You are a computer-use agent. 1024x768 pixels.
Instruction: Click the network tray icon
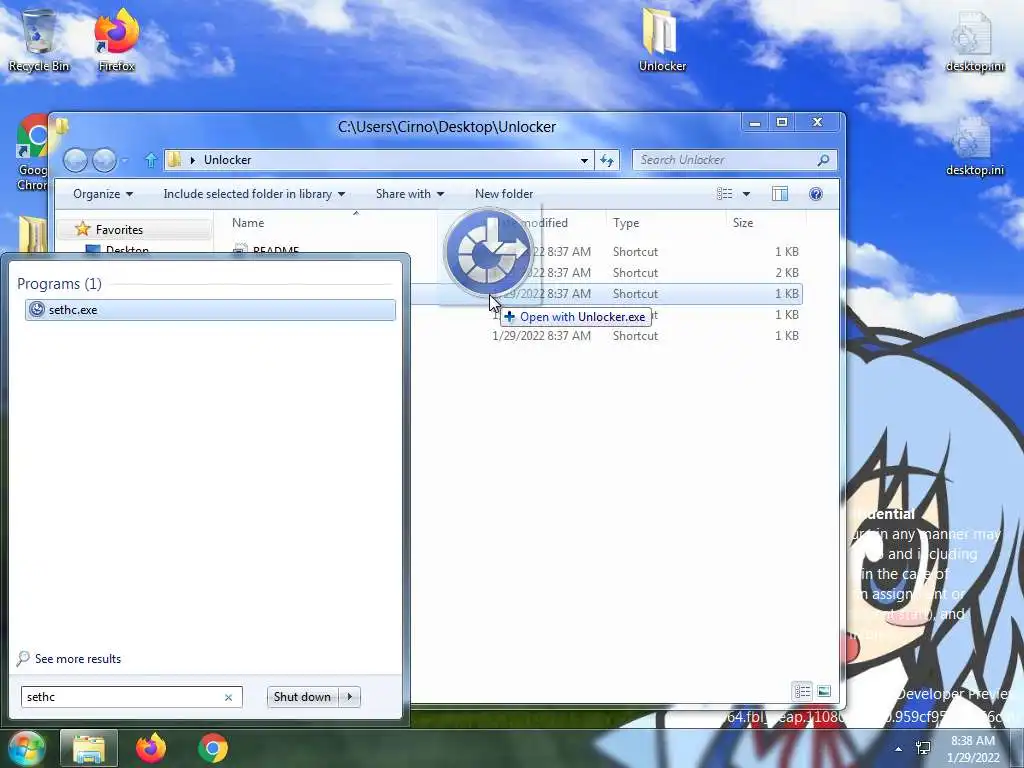[923, 748]
